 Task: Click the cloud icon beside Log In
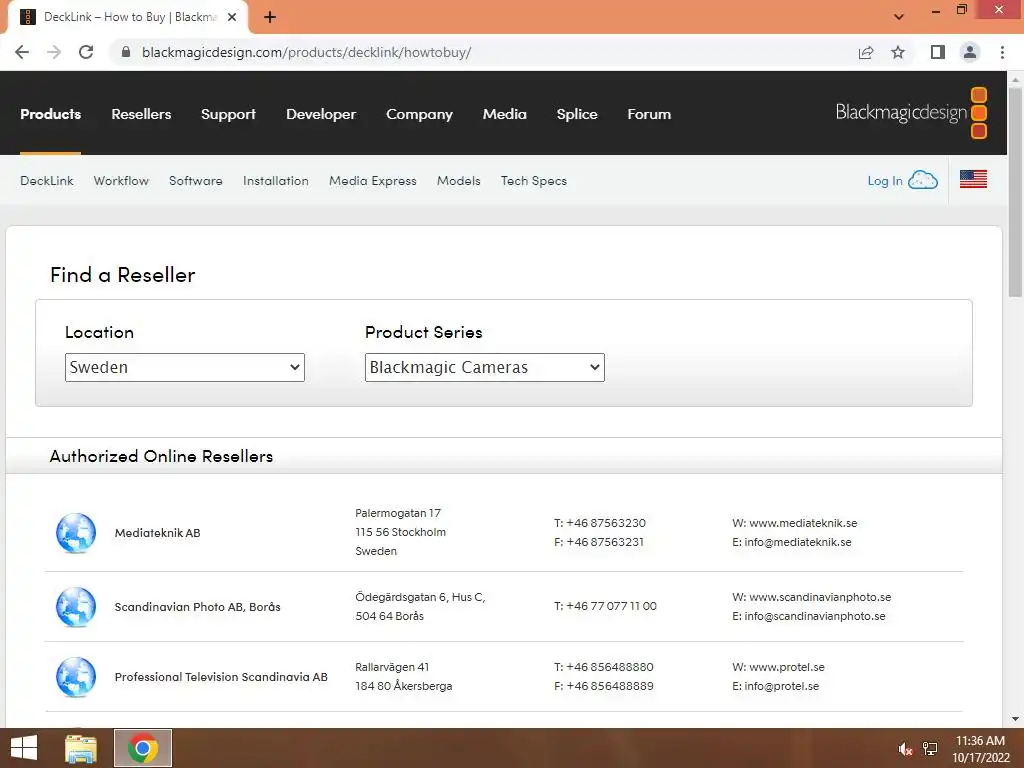[923, 180]
